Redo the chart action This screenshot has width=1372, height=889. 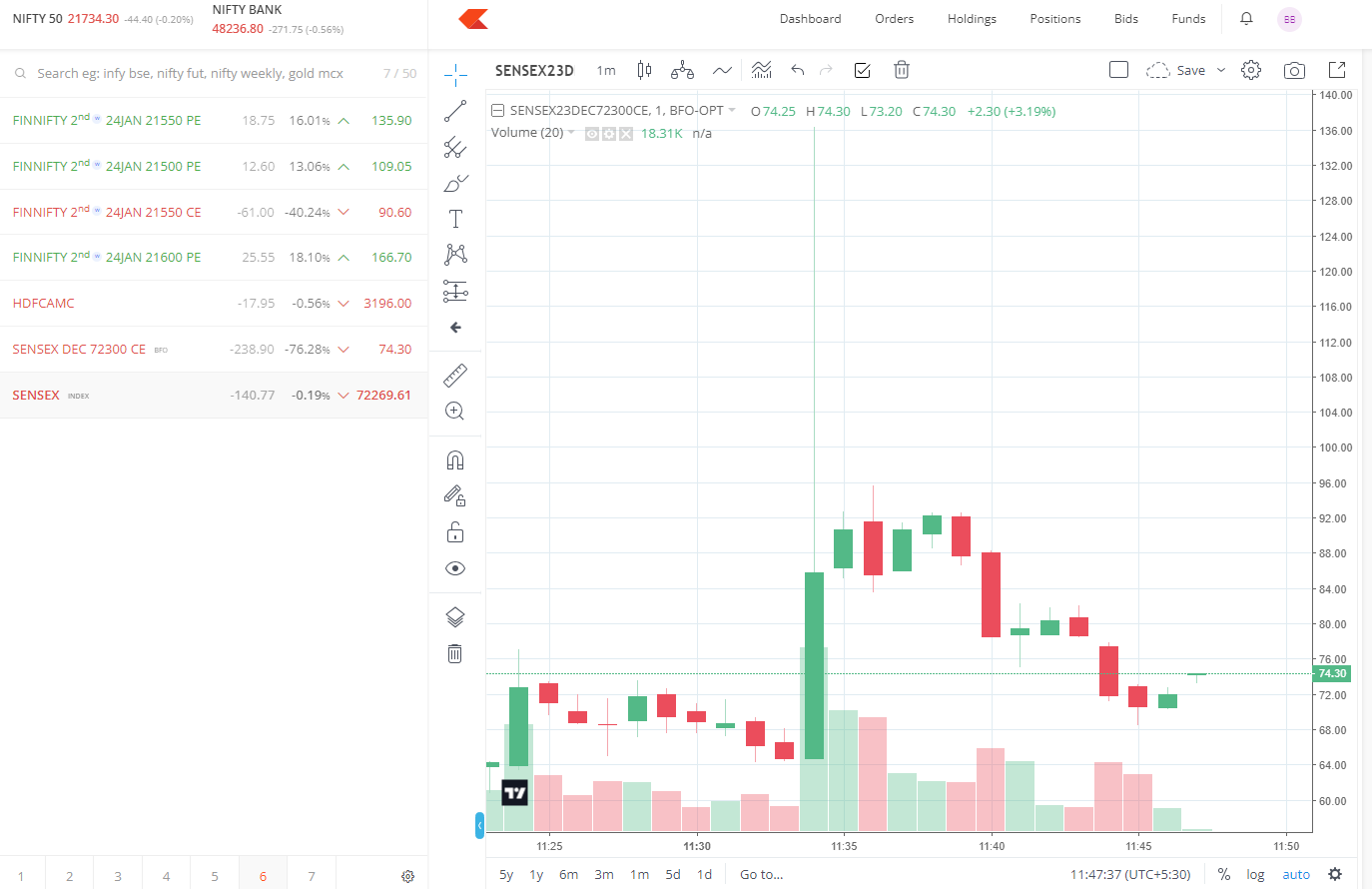pyautogui.click(x=826, y=70)
